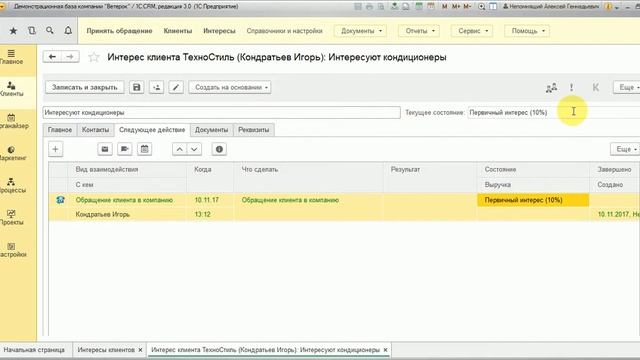This screenshot has height=360, width=640.
Task: Open the Настройки section in sidebar
Action: coord(12,250)
